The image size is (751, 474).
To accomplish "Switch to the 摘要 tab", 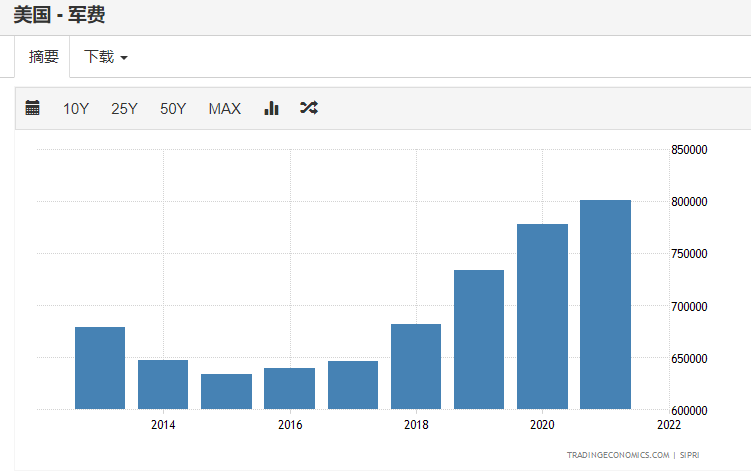I will (44, 57).
